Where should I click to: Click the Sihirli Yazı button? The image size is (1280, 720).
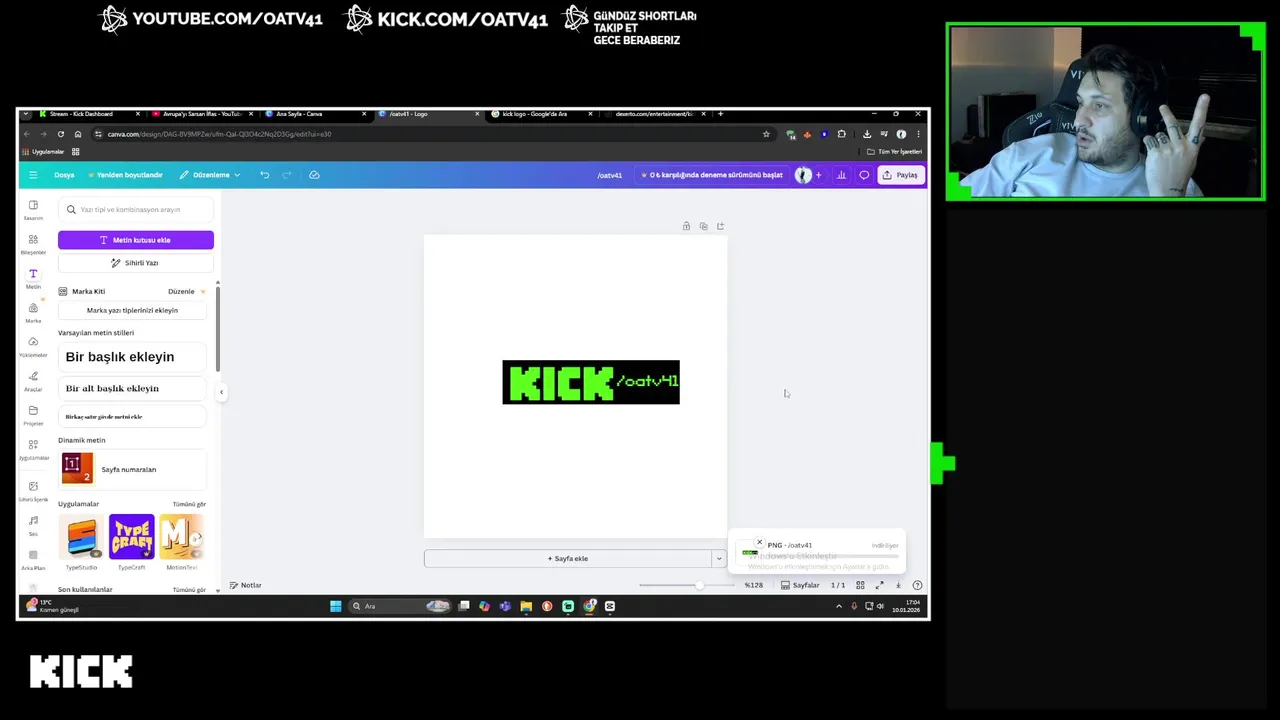tap(136, 263)
